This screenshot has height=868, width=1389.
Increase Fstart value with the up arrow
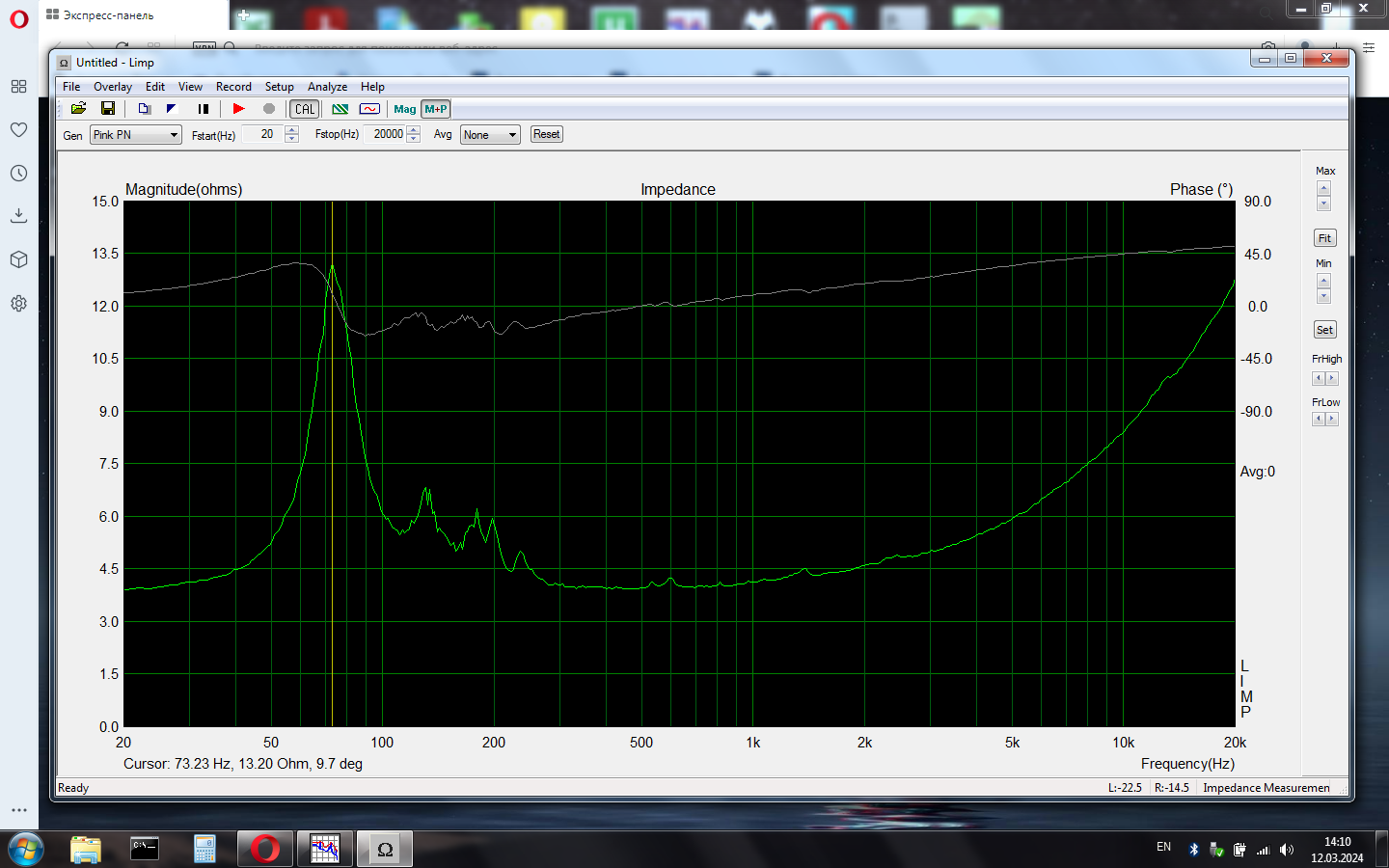291,130
